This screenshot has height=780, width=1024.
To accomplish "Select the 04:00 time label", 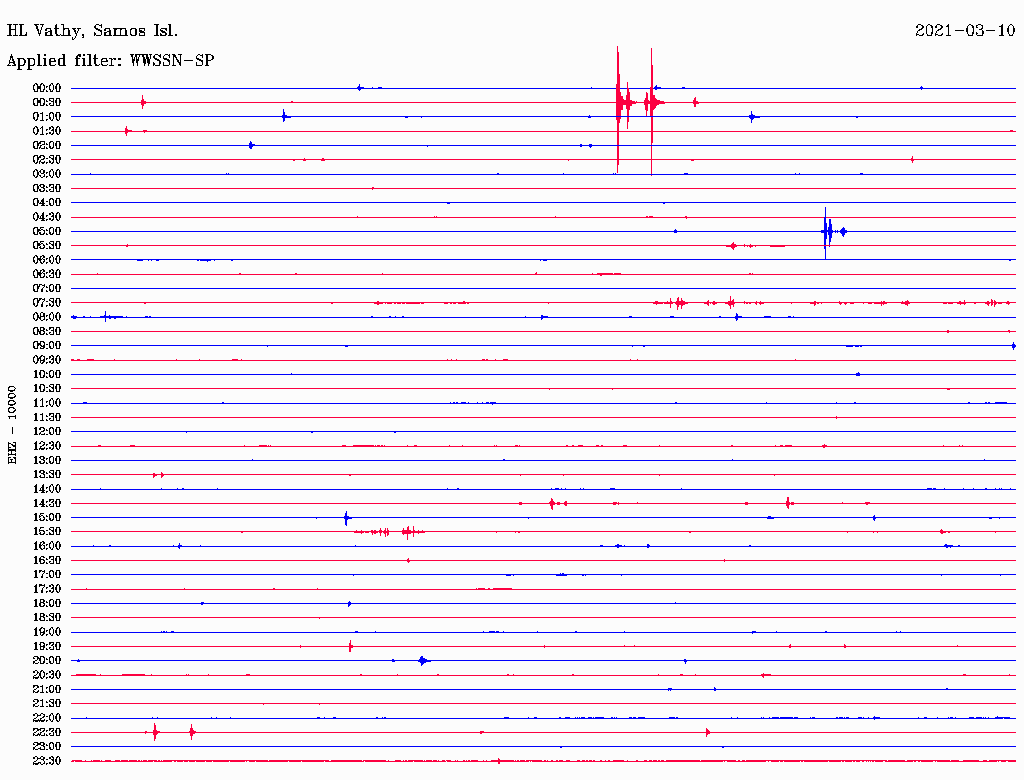I will 47,203.
